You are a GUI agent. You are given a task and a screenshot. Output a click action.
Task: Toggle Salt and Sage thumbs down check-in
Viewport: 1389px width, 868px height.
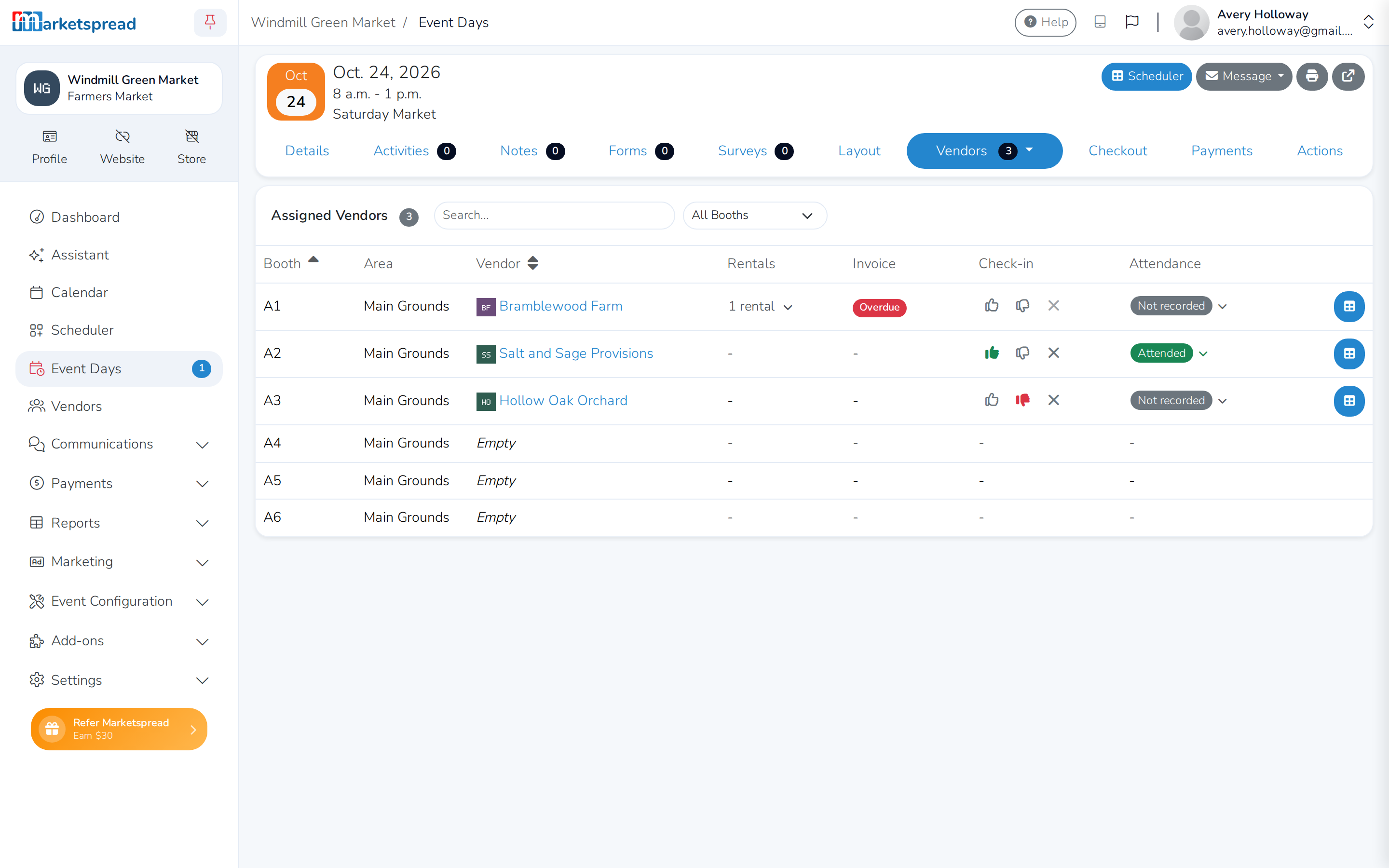pyautogui.click(x=1023, y=353)
